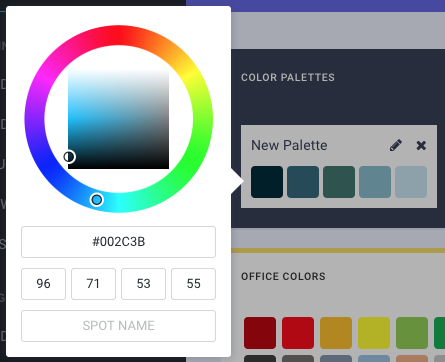
Task: Click the SPOT NAME input field
Action: (118, 326)
